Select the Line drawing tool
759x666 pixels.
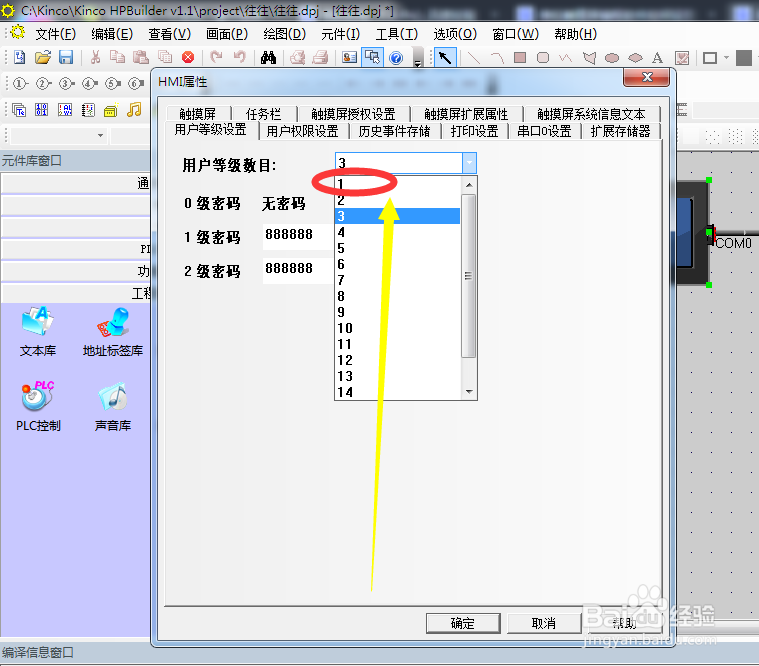[x=473, y=58]
